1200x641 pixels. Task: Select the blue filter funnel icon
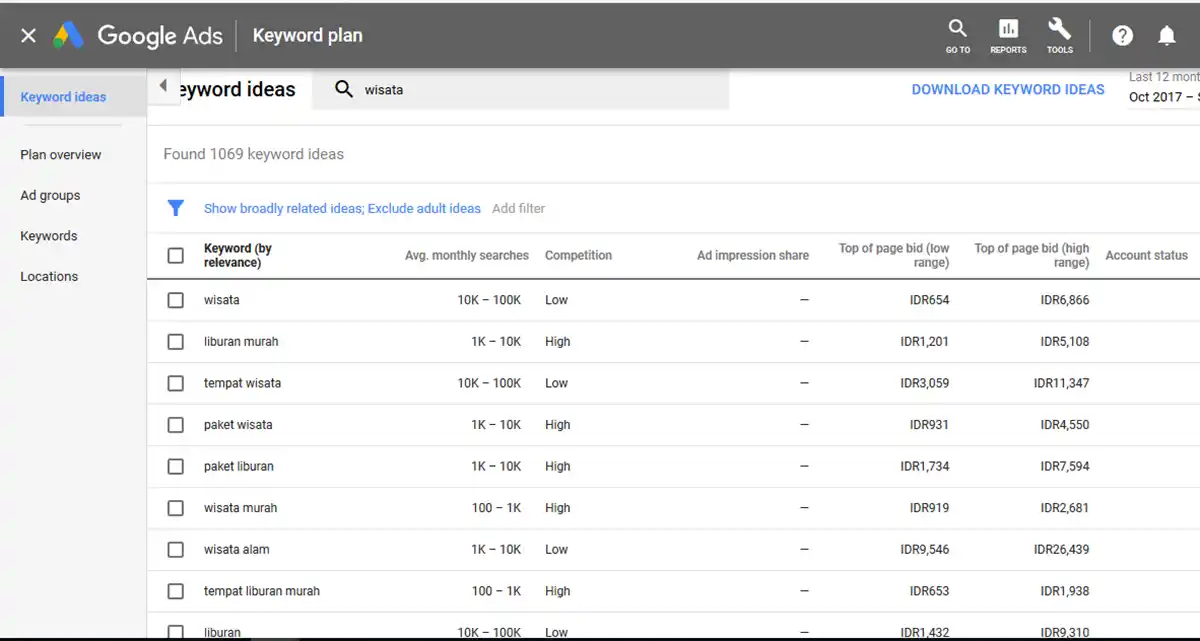click(x=176, y=208)
